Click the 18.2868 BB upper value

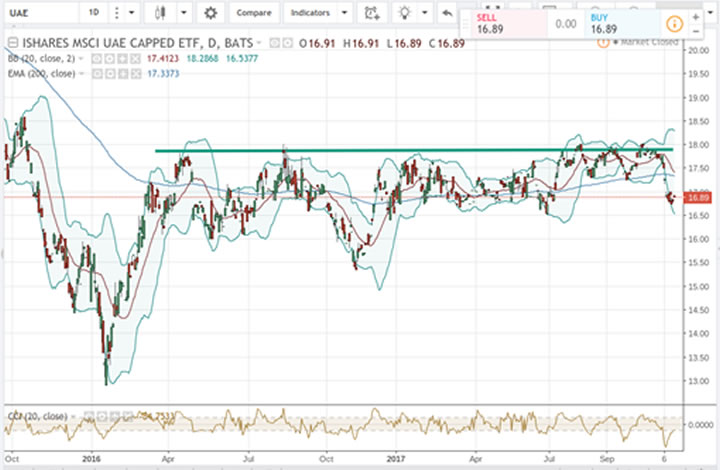click(x=202, y=59)
